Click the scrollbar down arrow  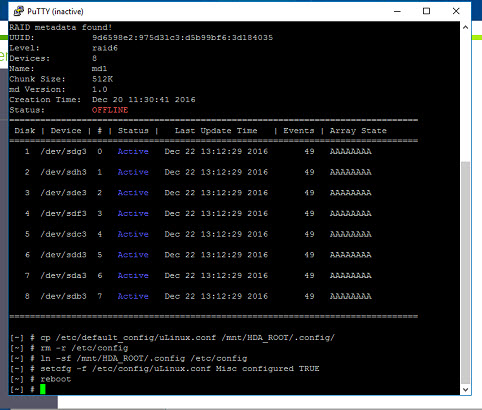coord(465,389)
